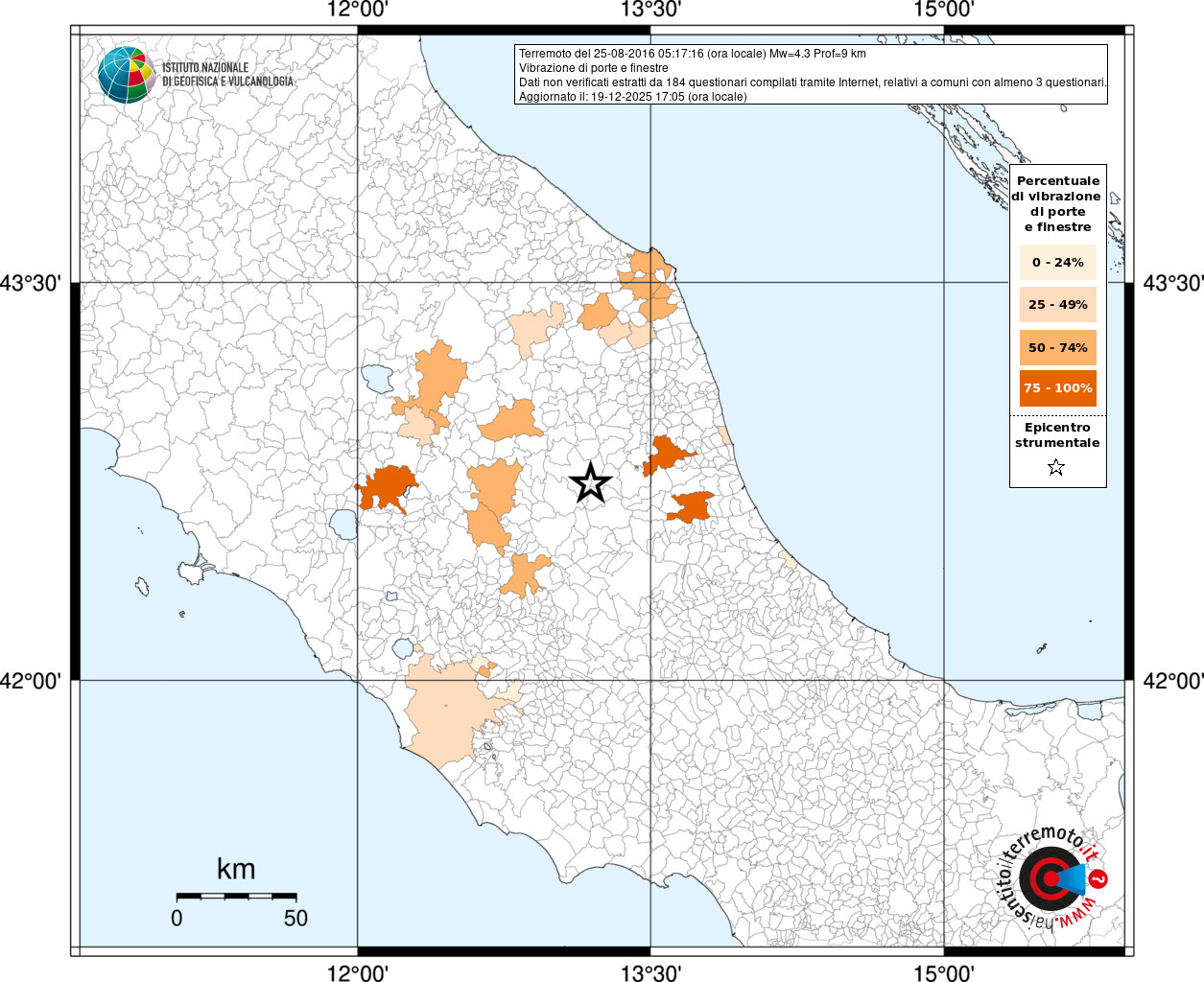Screen dimensions: 1204x982
Task: Click the black and white scale bar
Action: [x=236, y=896]
